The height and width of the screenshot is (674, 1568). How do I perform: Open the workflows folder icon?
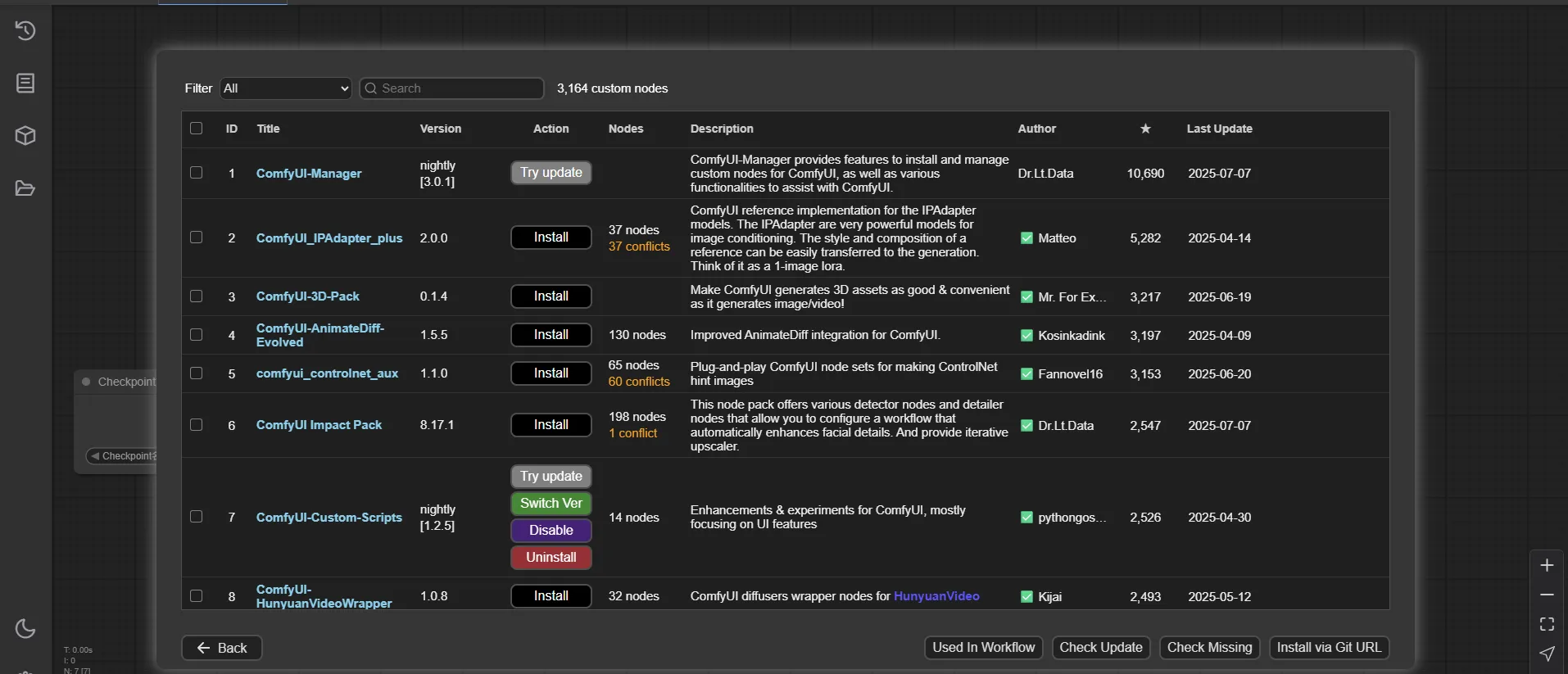pos(25,188)
